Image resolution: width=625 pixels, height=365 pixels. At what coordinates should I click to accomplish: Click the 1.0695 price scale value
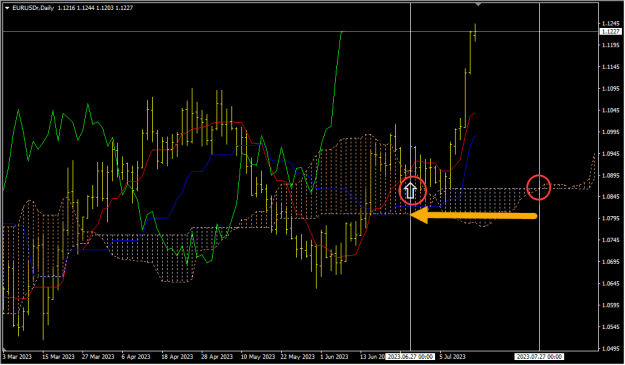(611, 262)
